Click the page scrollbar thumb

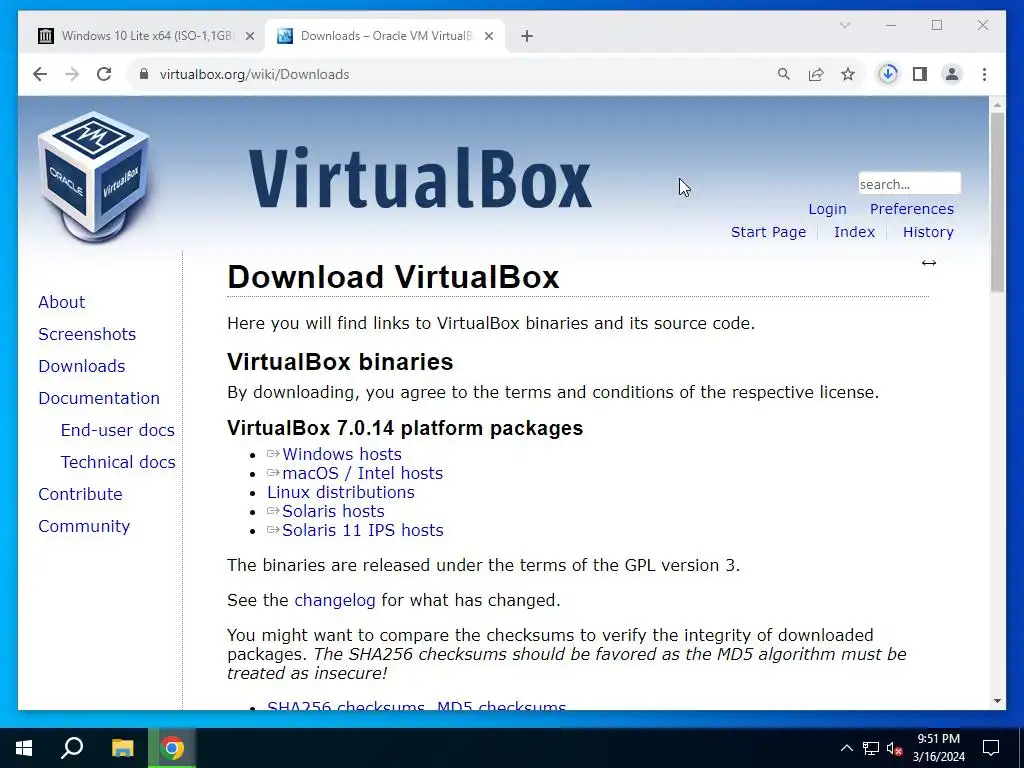tap(997, 202)
